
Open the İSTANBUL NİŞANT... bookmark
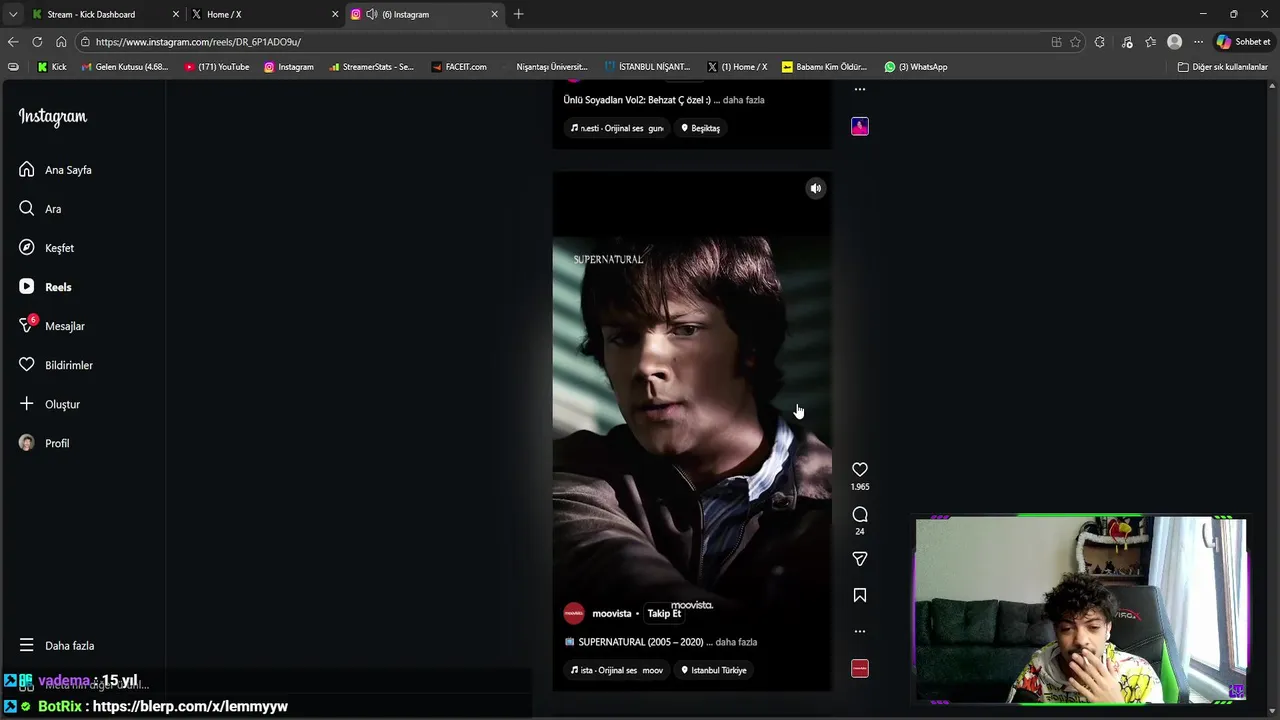647,67
